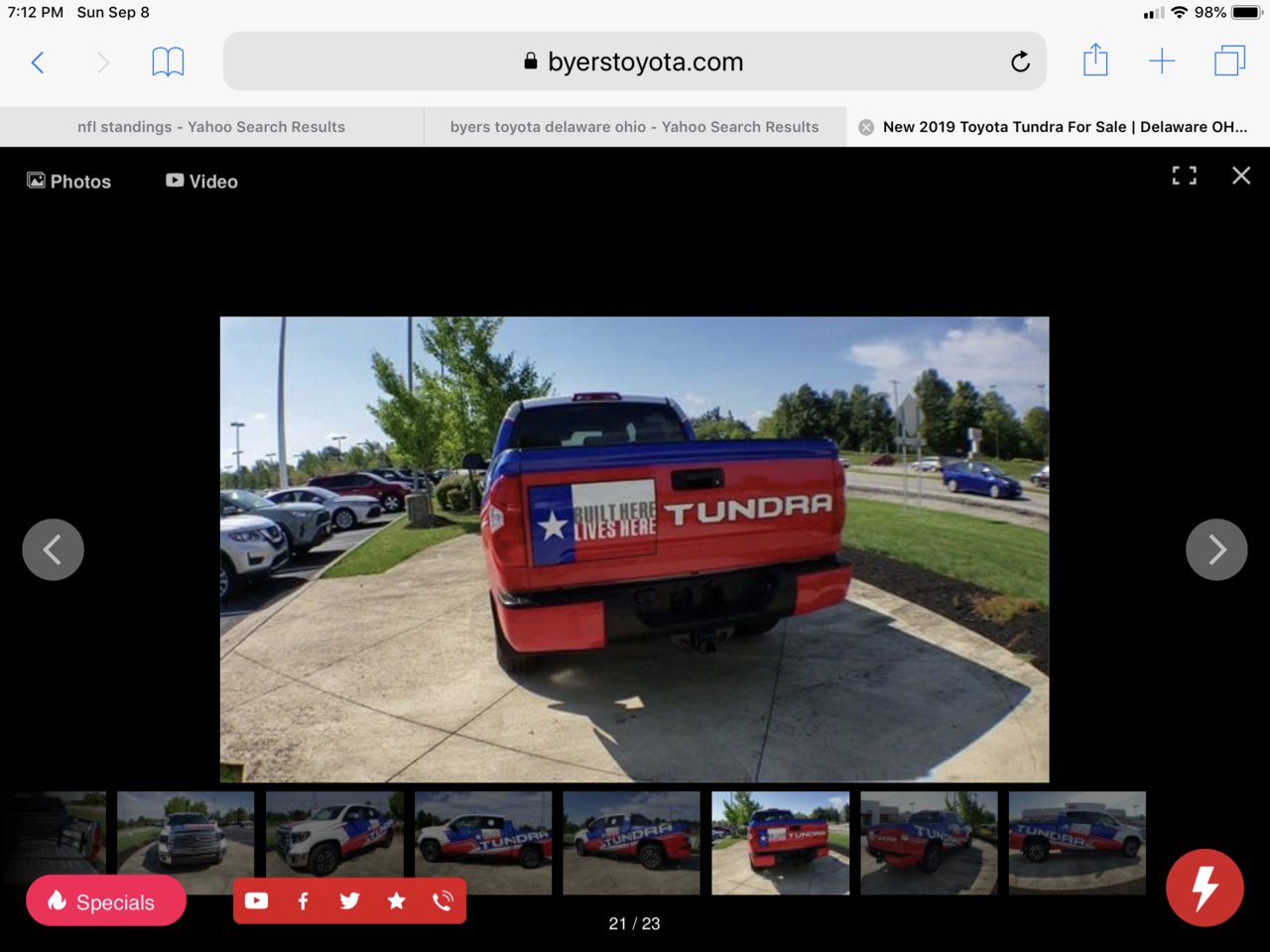Screen dimensions: 1270x952
Task: Open the Photos gallery view
Action: coord(68,181)
